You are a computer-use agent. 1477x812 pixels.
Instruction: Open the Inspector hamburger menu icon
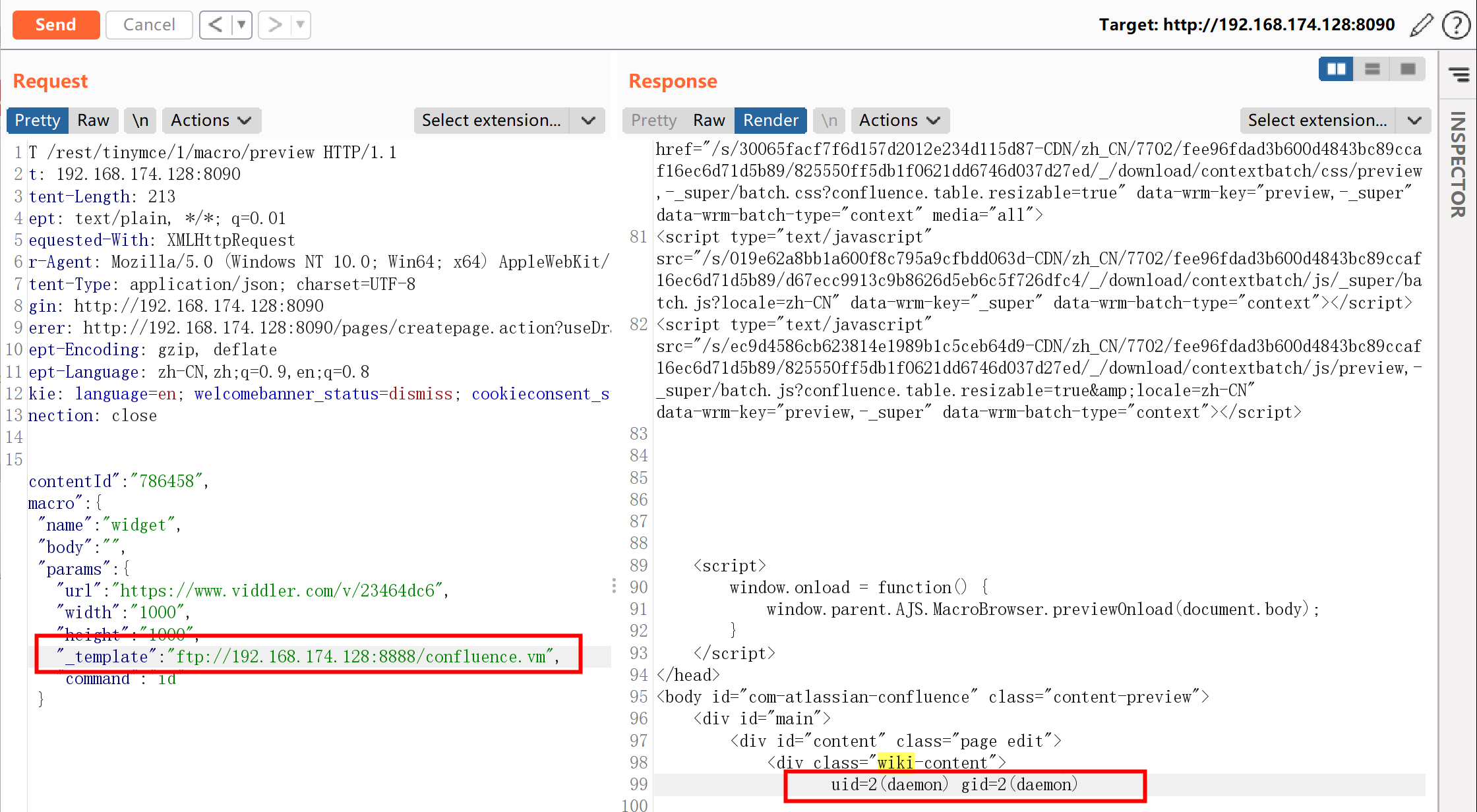click(1459, 74)
